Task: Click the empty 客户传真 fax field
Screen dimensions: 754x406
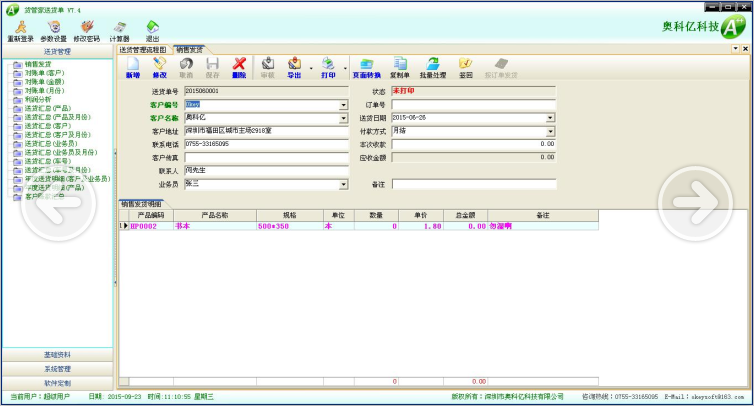Action: click(x=266, y=158)
